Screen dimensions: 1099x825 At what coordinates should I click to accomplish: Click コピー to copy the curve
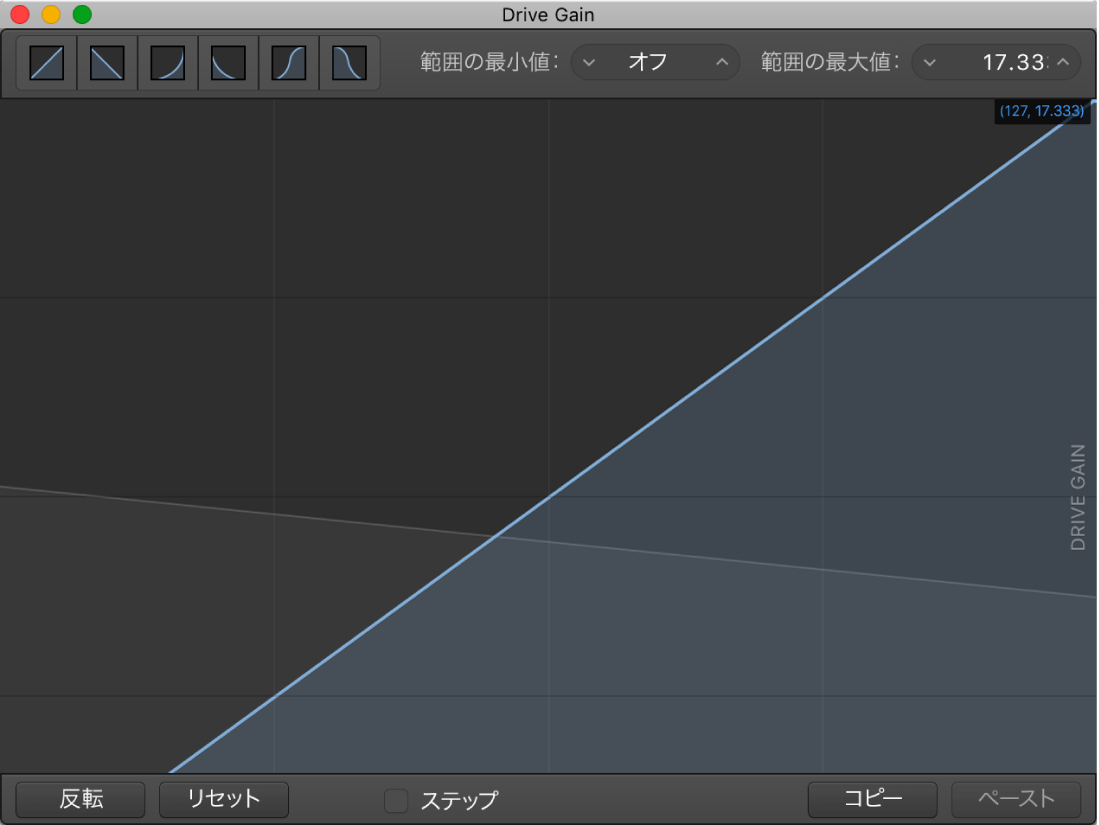pos(872,800)
